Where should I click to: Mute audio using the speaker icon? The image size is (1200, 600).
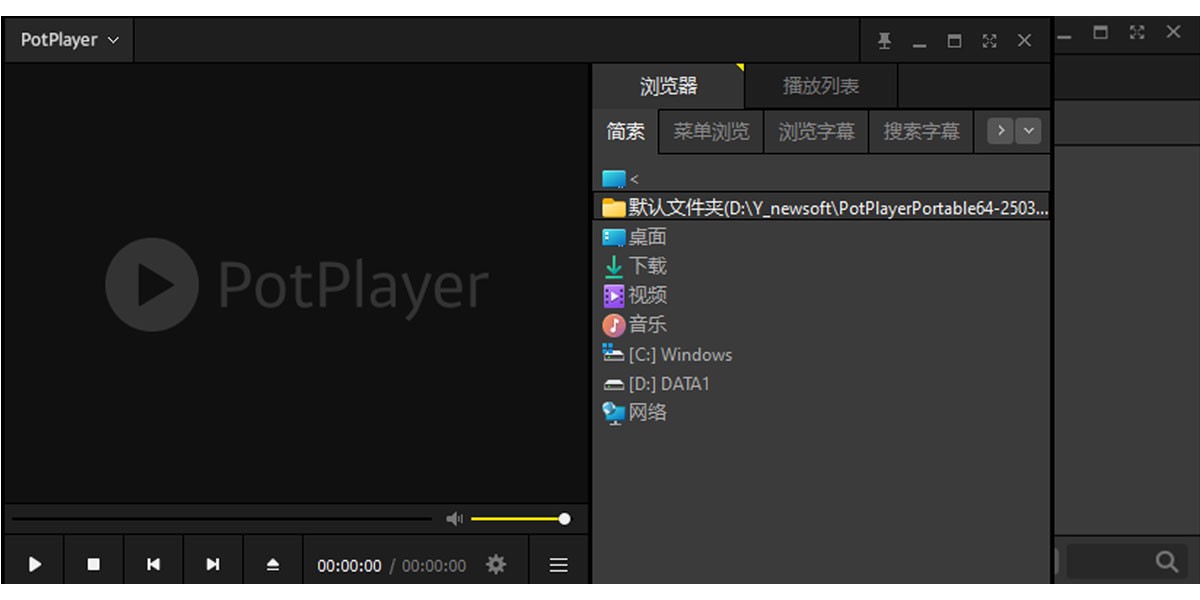[x=455, y=518]
